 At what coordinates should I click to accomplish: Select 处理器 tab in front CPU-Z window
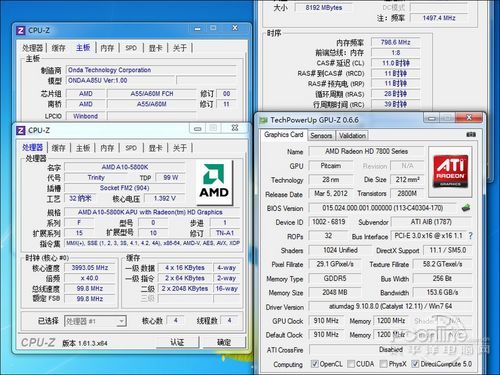click(33, 147)
